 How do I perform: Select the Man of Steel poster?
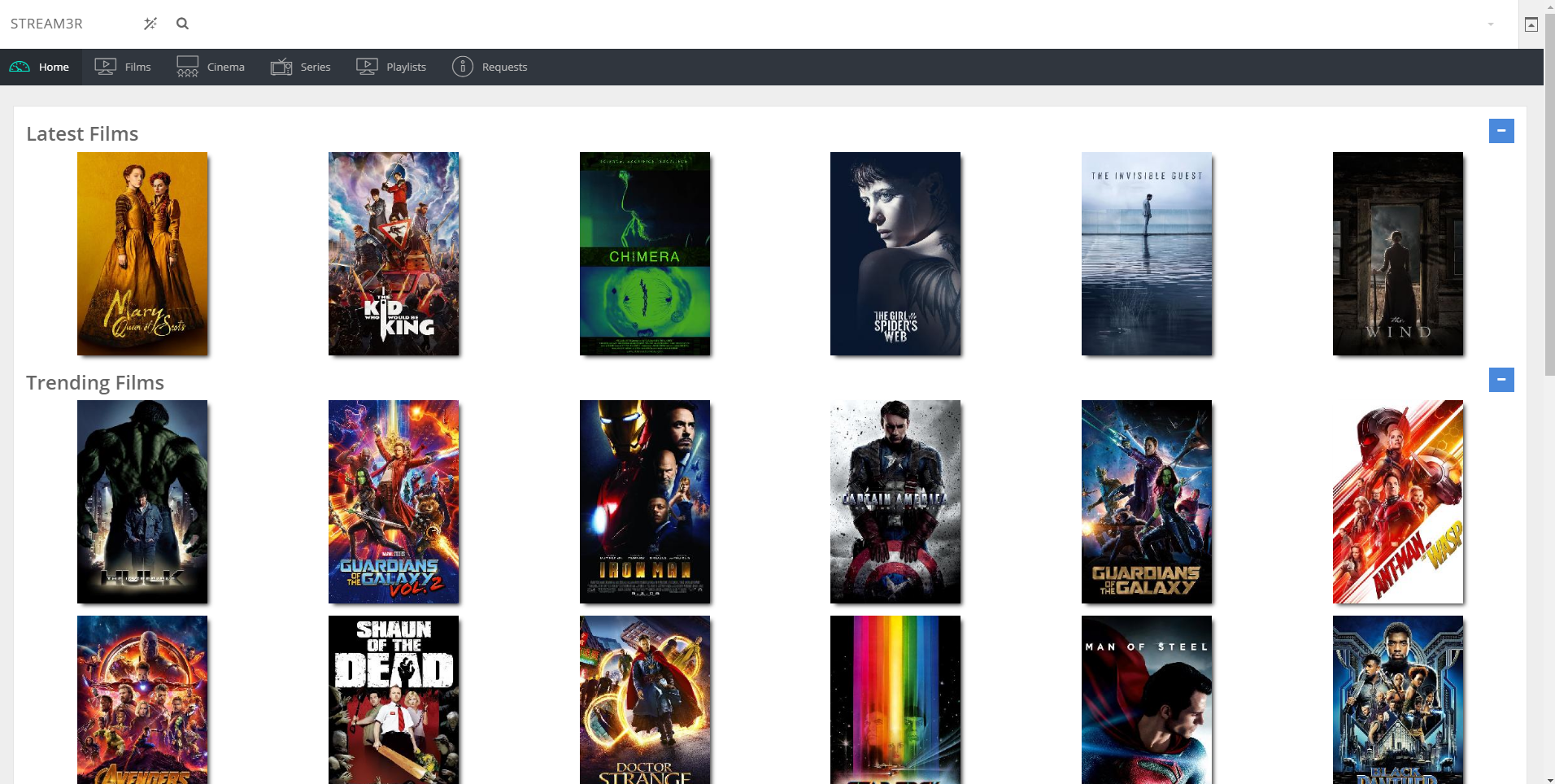tap(1147, 699)
